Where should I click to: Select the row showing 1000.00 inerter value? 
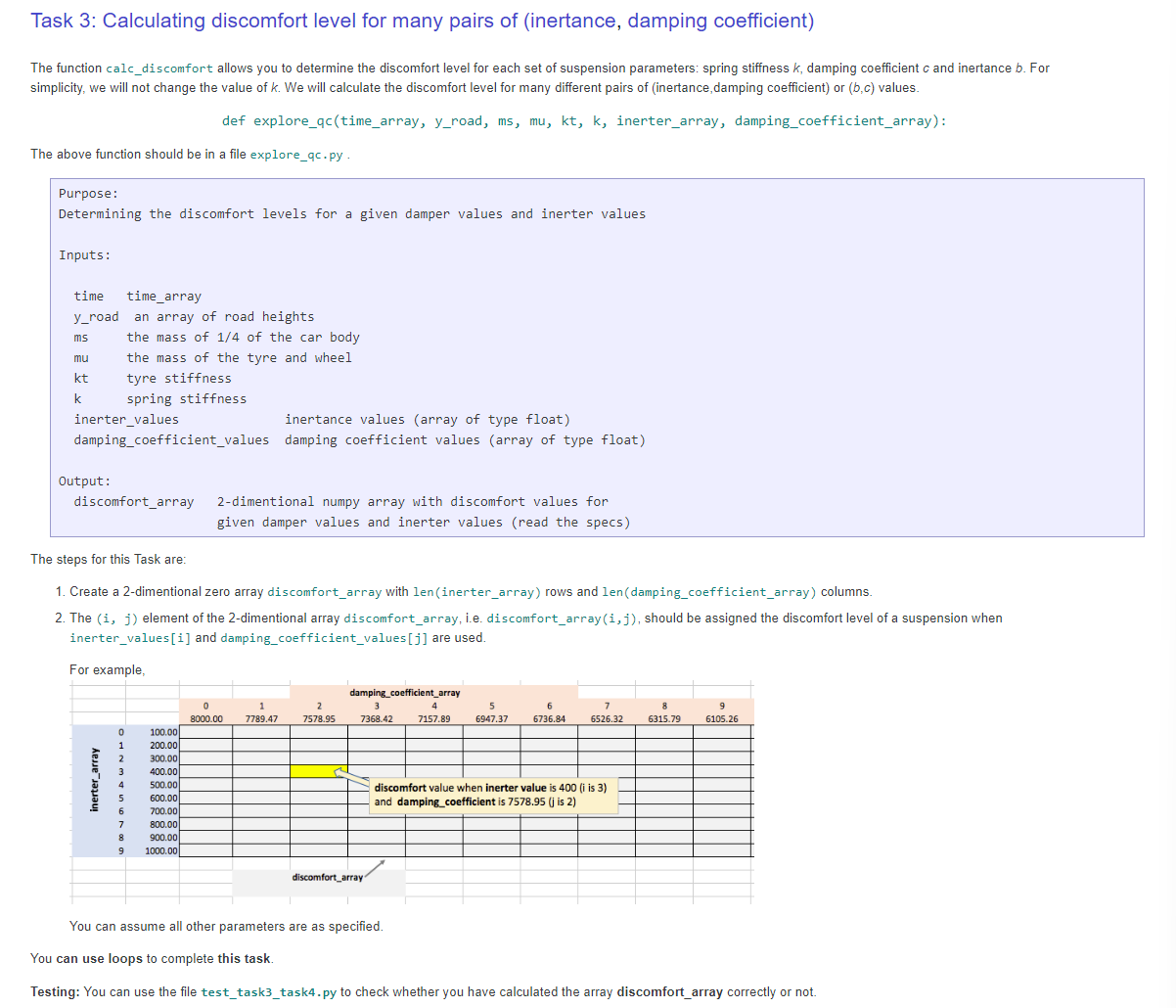click(x=162, y=850)
